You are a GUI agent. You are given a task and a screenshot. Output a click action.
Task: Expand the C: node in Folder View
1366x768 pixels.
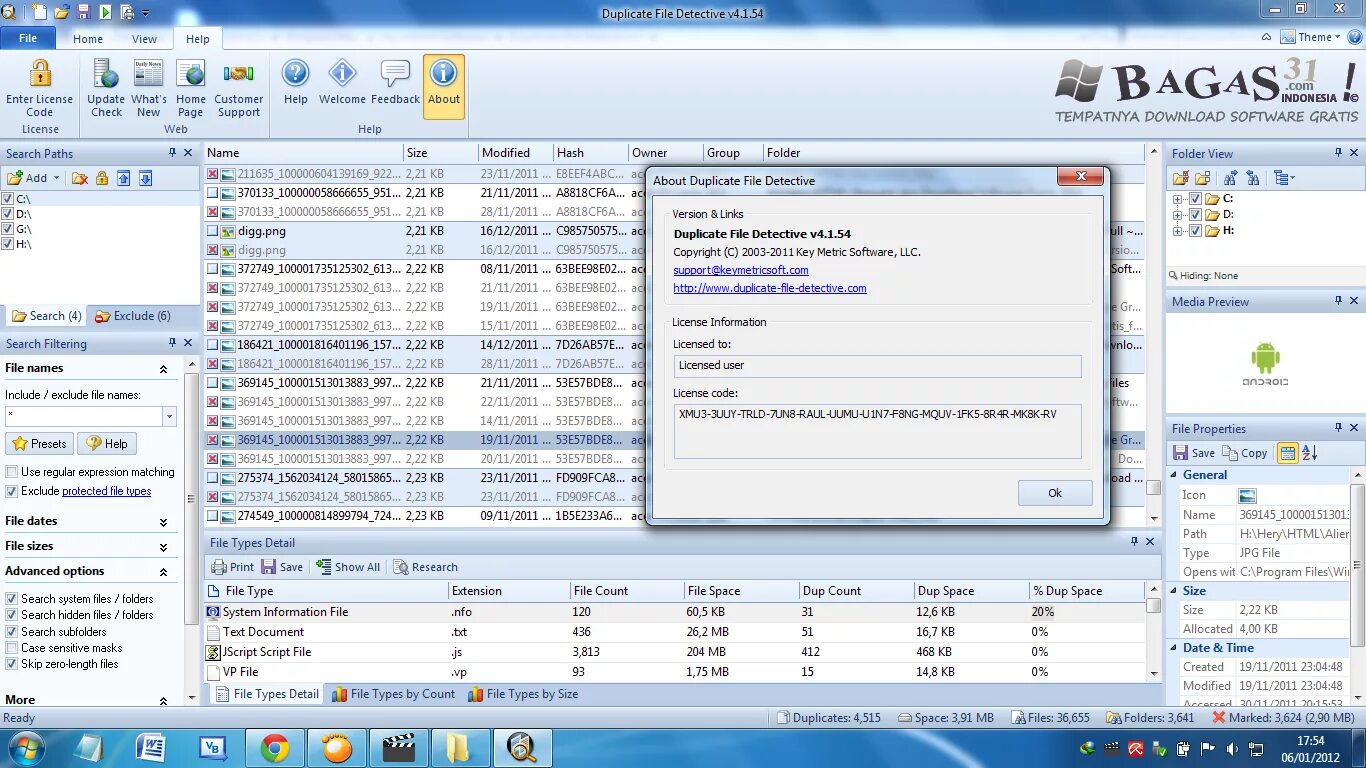pyautogui.click(x=1178, y=199)
